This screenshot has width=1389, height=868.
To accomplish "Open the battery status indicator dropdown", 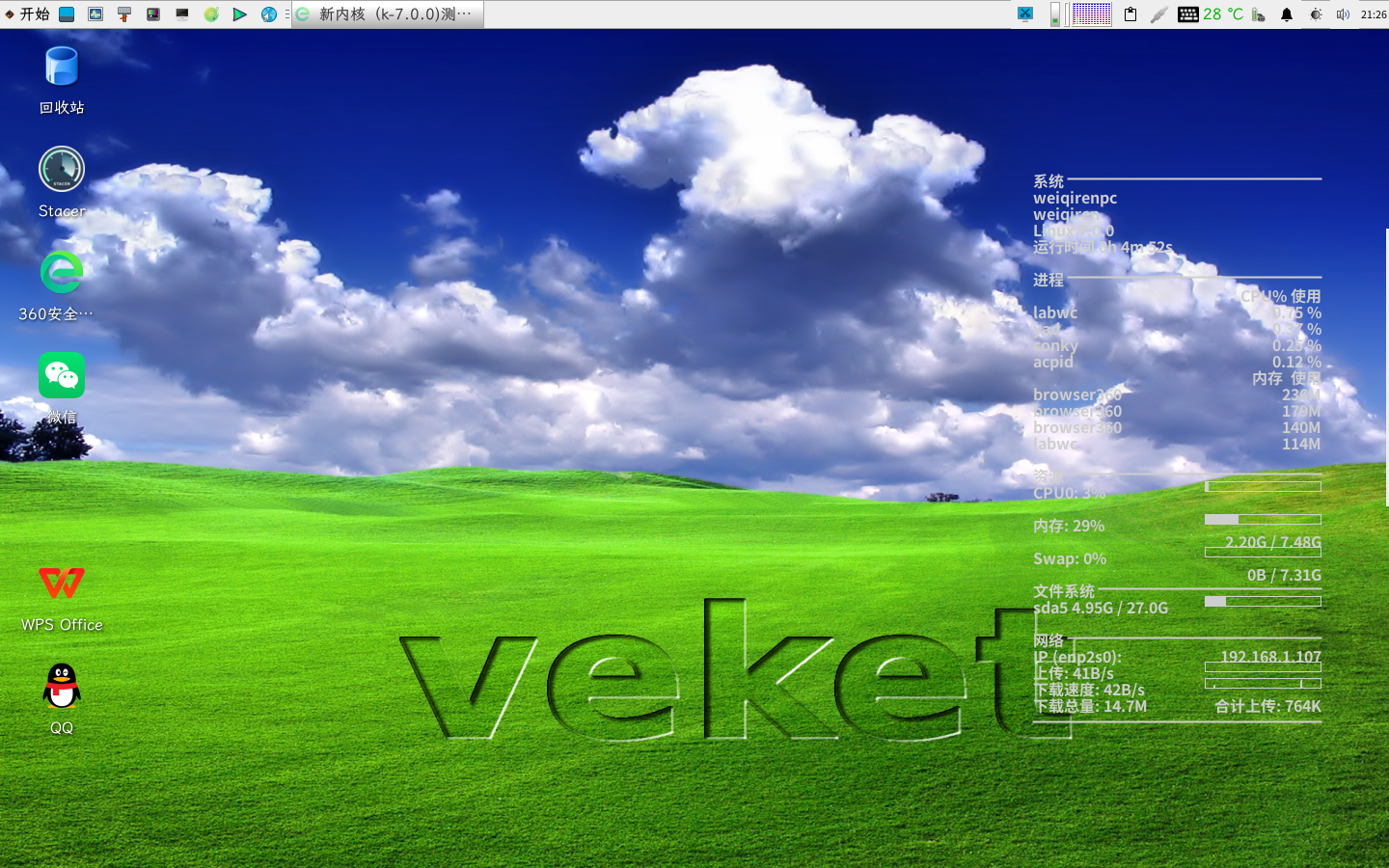I will (1257, 14).
